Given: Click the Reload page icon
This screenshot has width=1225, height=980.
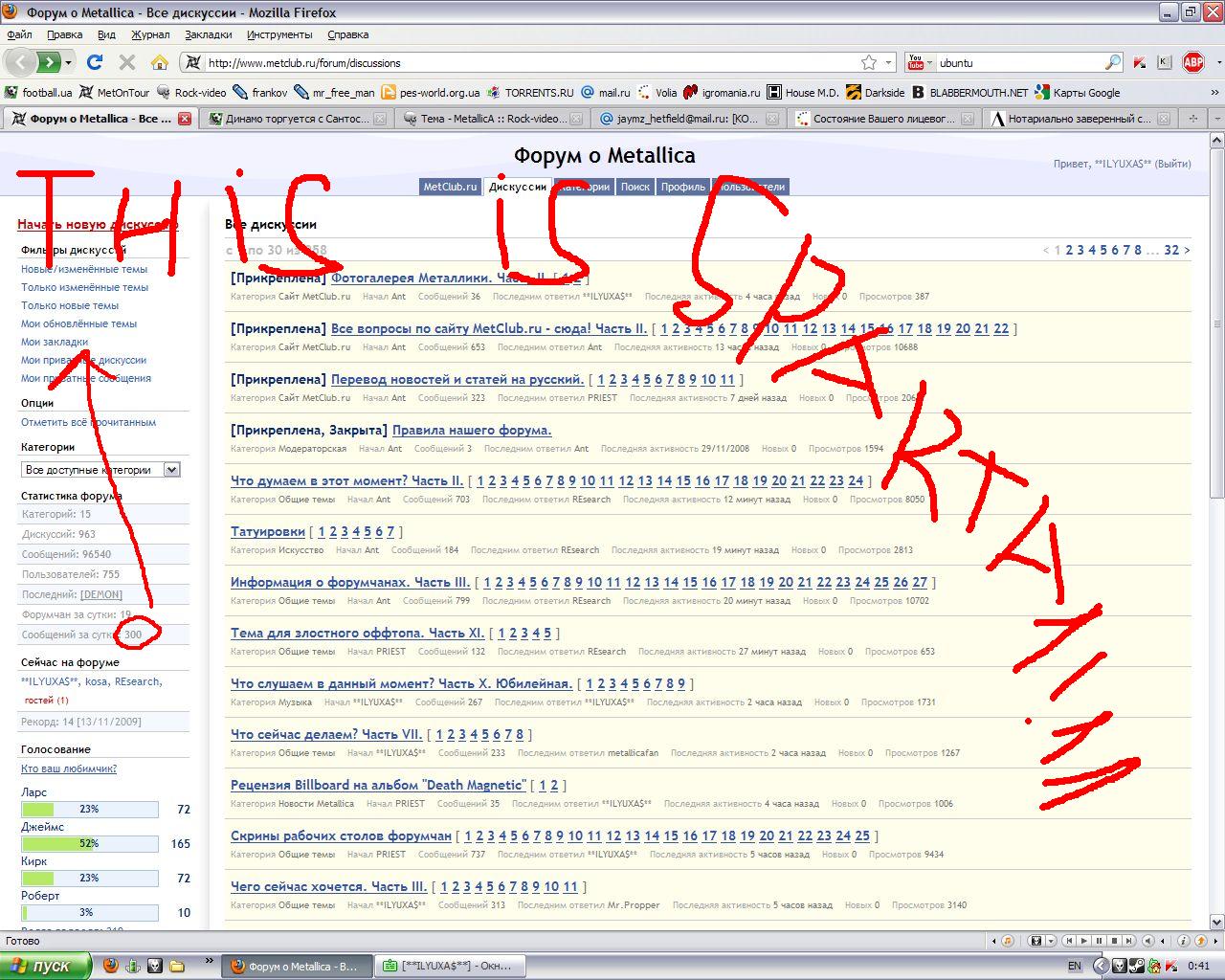Looking at the screenshot, I should (x=94, y=62).
